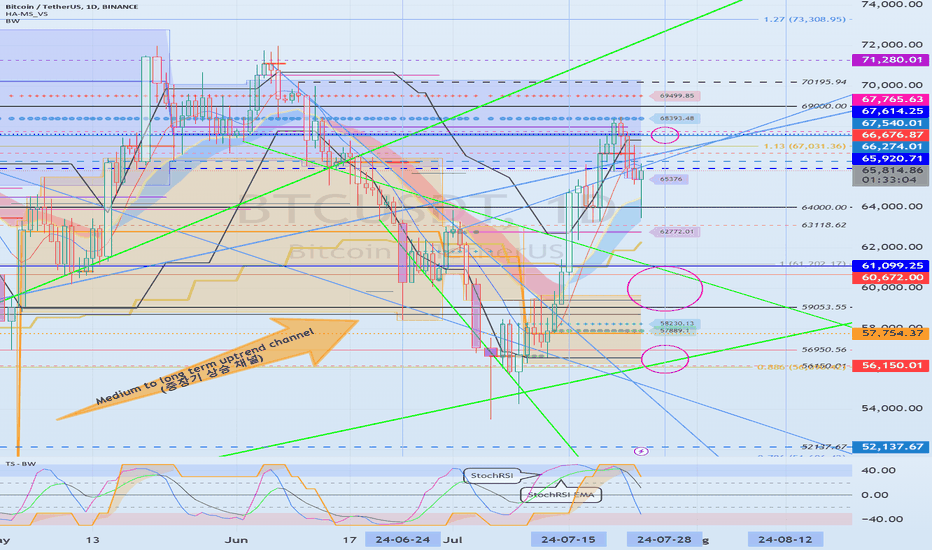Click the 61,099.25 blue price tag
Screen dimensions: 932x550
(x=890, y=266)
